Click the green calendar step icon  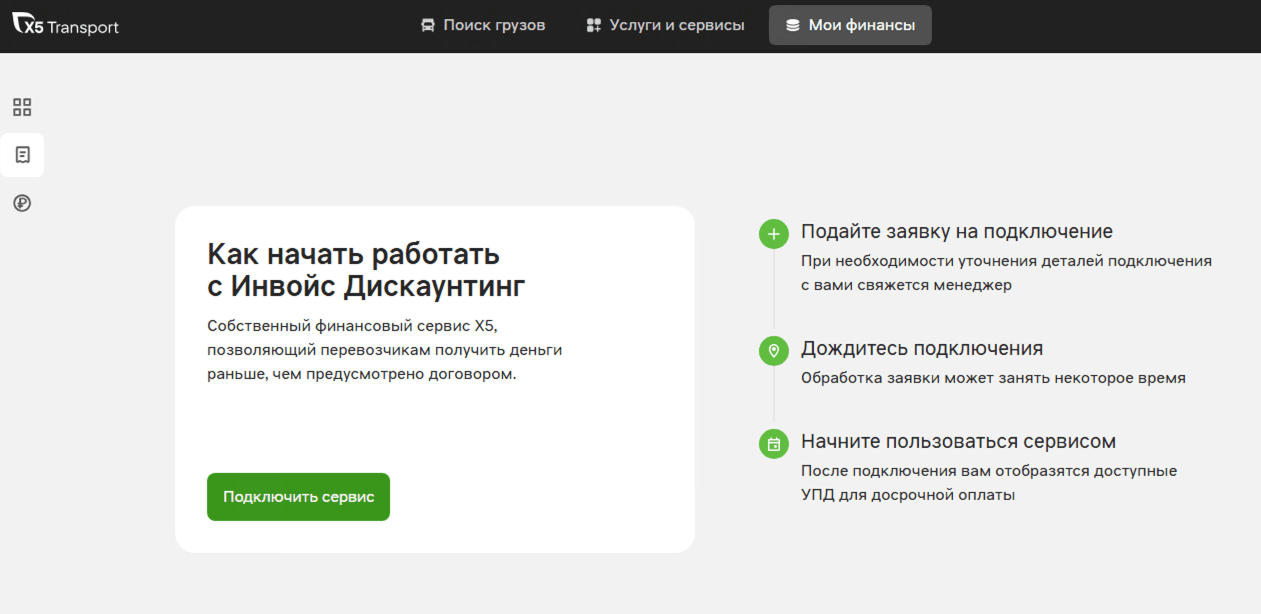pyautogui.click(x=774, y=444)
